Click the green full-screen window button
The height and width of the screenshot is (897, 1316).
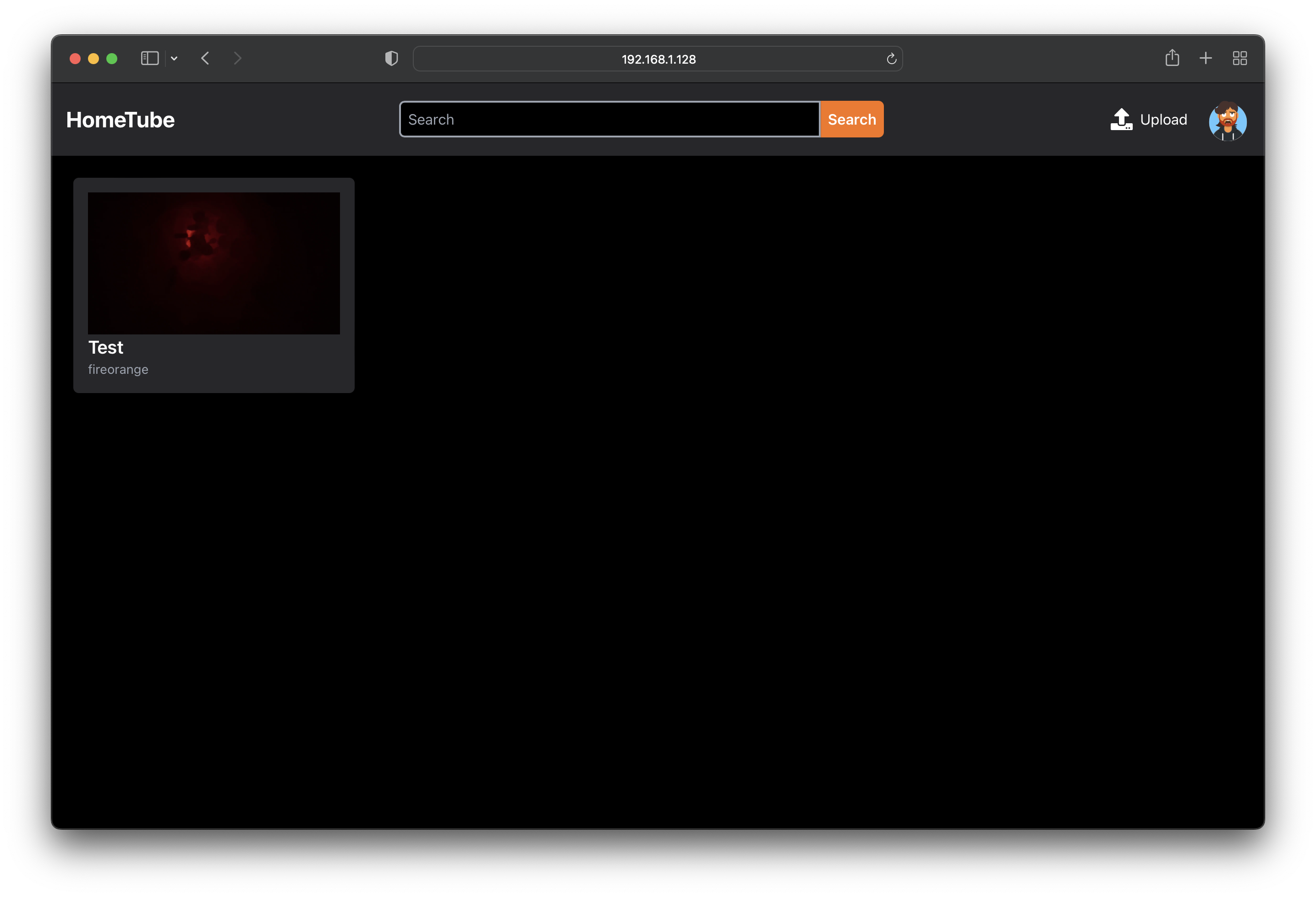point(111,58)
